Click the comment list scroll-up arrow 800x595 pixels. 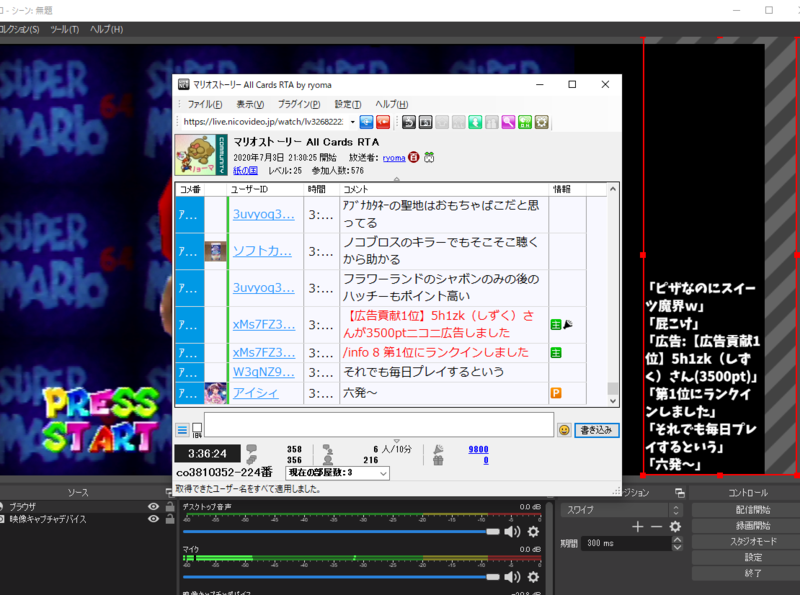pyautogui.click(x=613, y=189)
